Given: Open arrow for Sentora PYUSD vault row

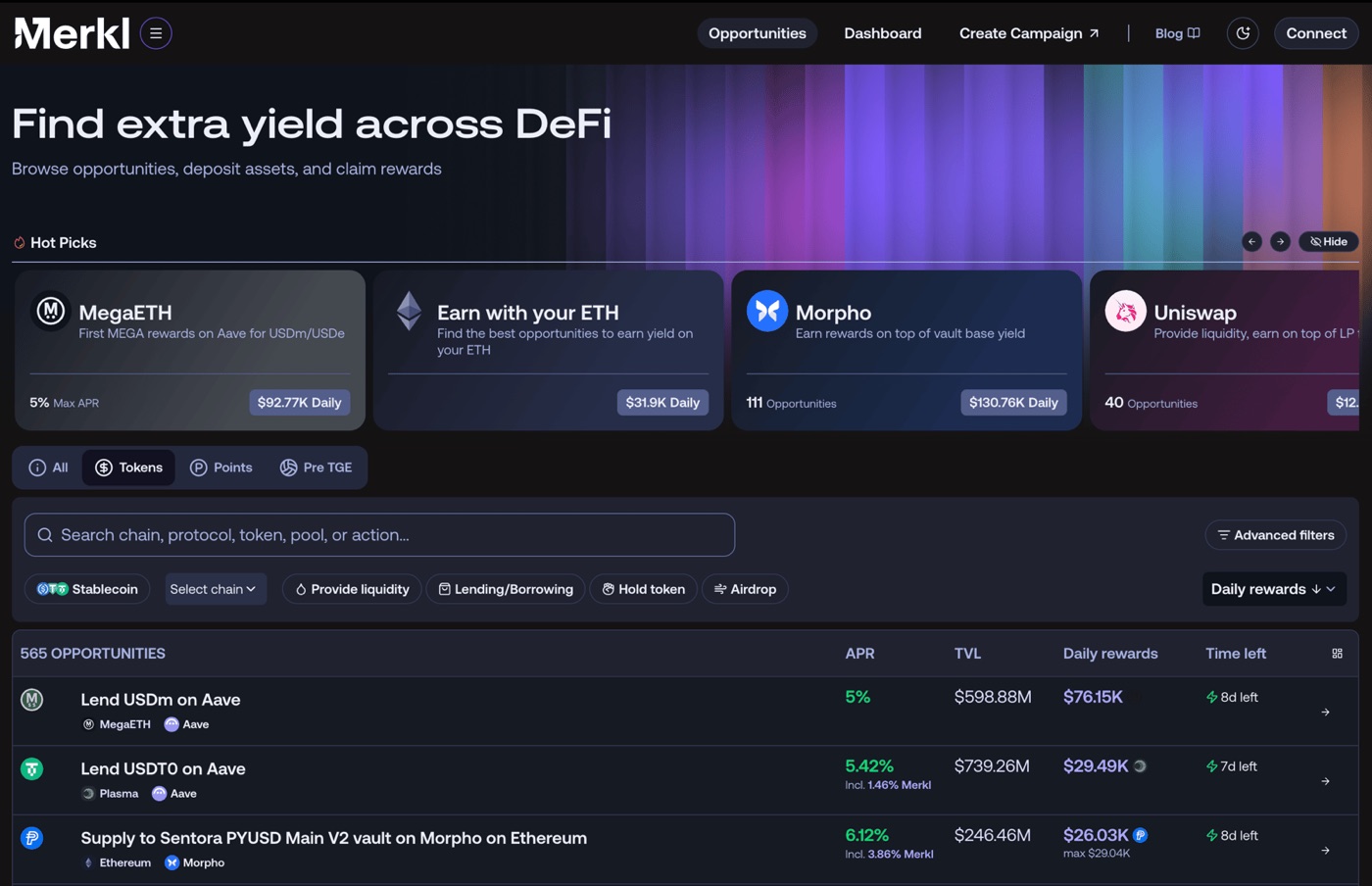Looking at the screenshot, I should point(1325,851).
